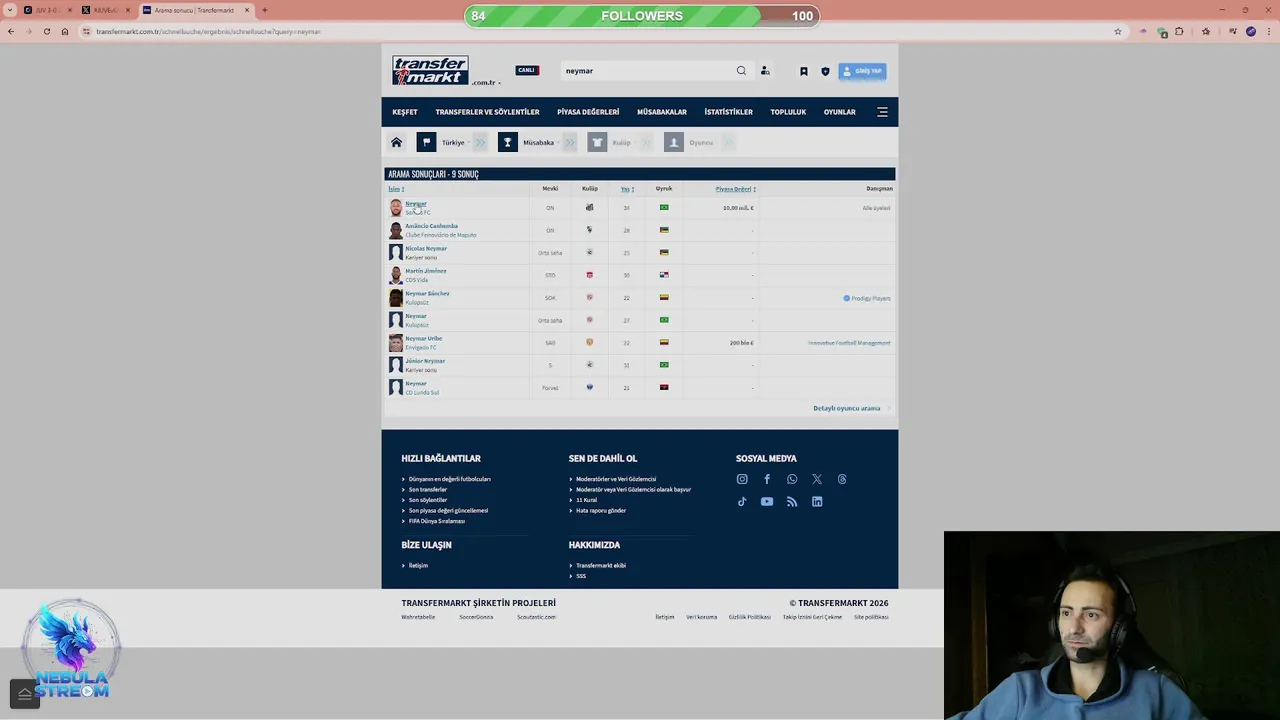Open the OYUNLAR menu
The height and width of the screenshot is (720, 1280).
[x=839, y=112]
